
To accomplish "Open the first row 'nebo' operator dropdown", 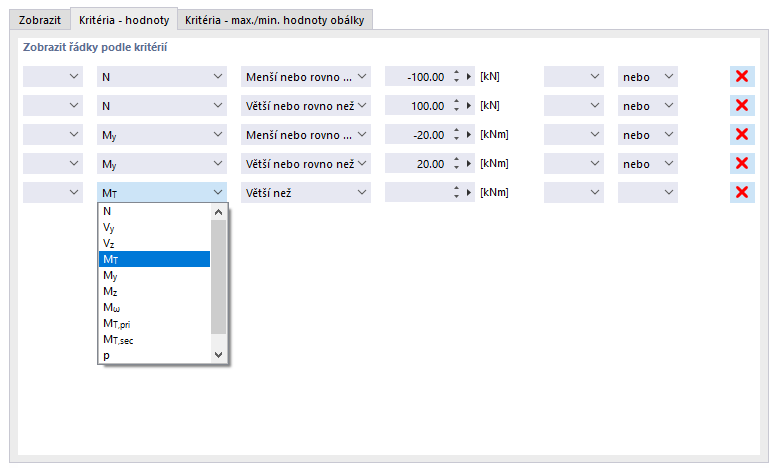I will point(647,77).
